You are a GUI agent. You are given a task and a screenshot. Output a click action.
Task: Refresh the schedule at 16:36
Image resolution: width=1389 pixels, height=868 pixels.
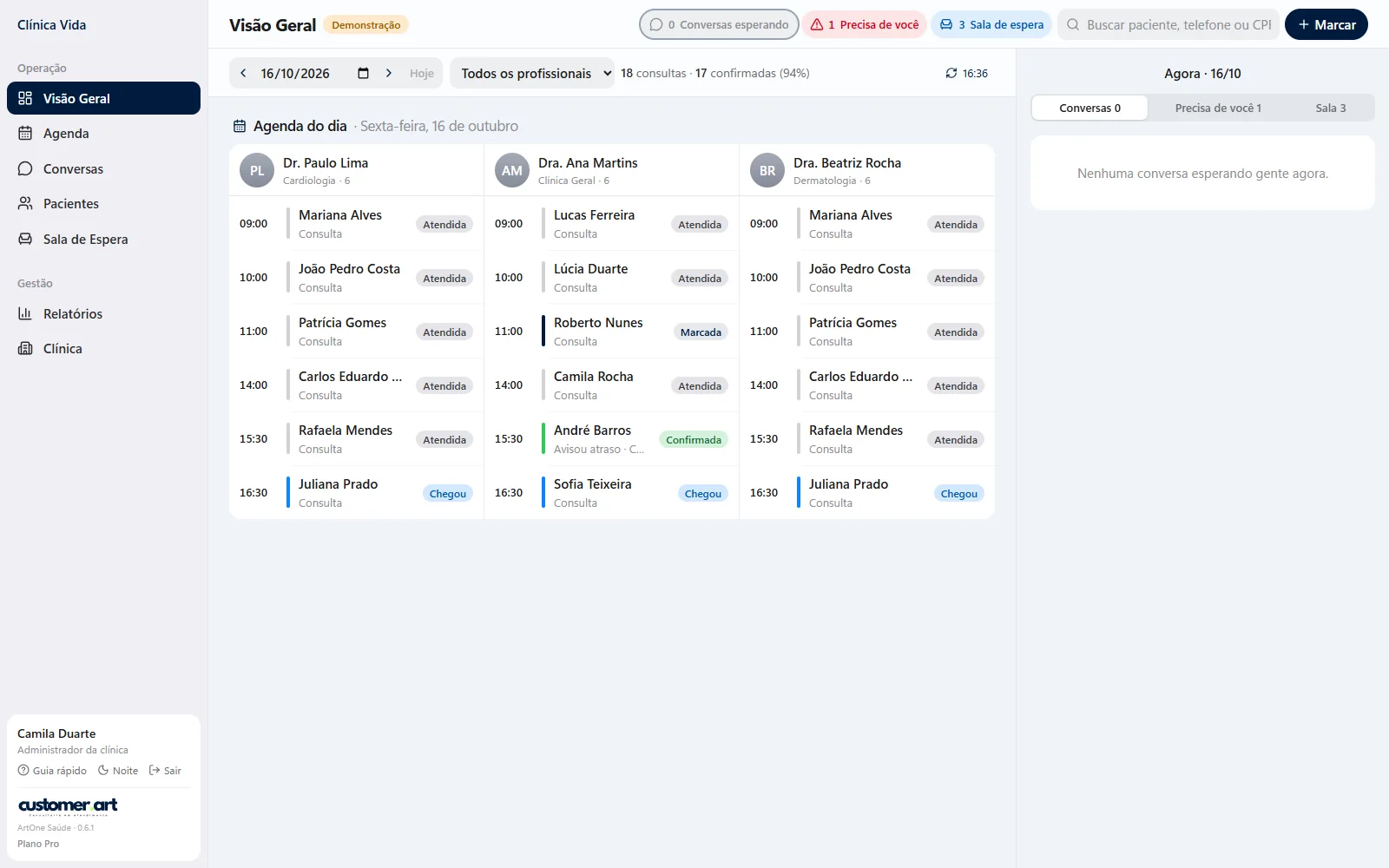(966, 73)
